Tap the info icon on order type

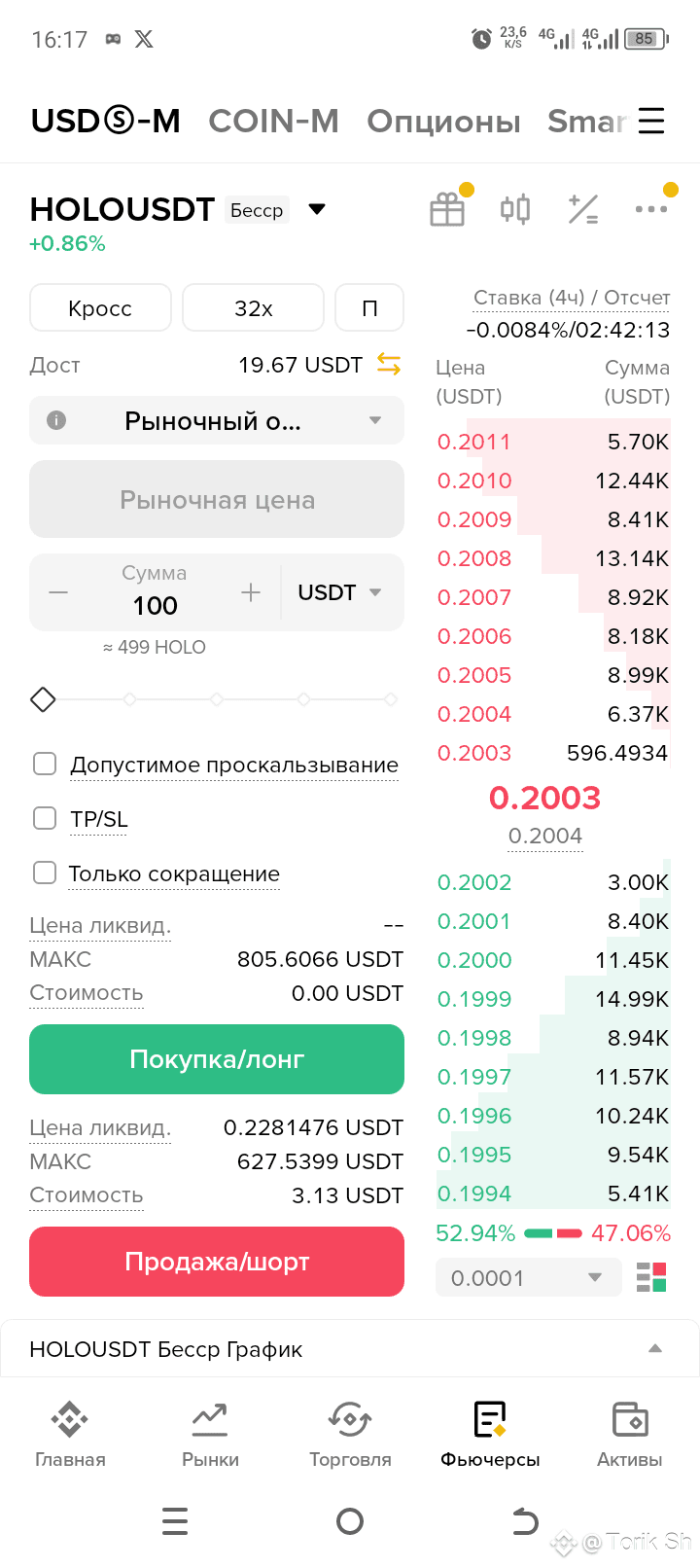[56, 420]
